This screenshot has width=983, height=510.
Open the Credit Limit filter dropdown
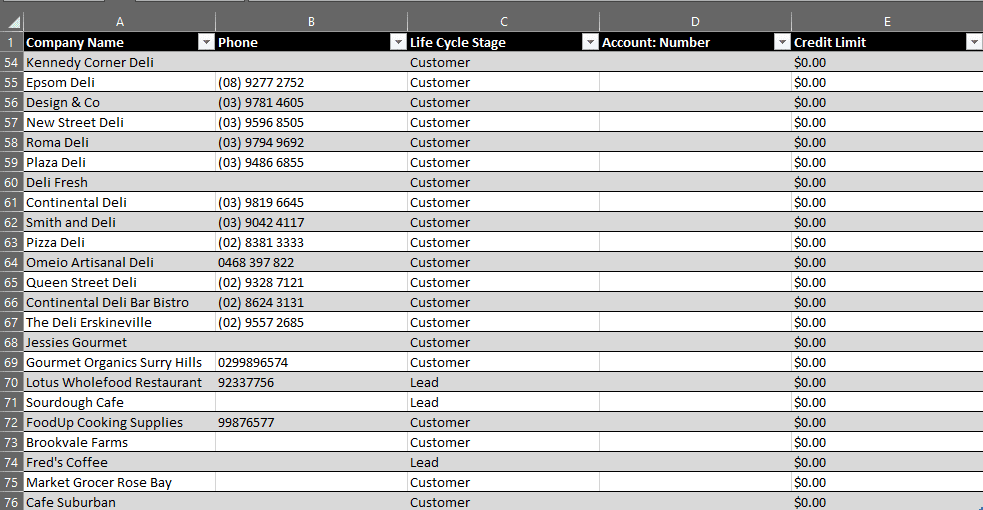point(974,42)
